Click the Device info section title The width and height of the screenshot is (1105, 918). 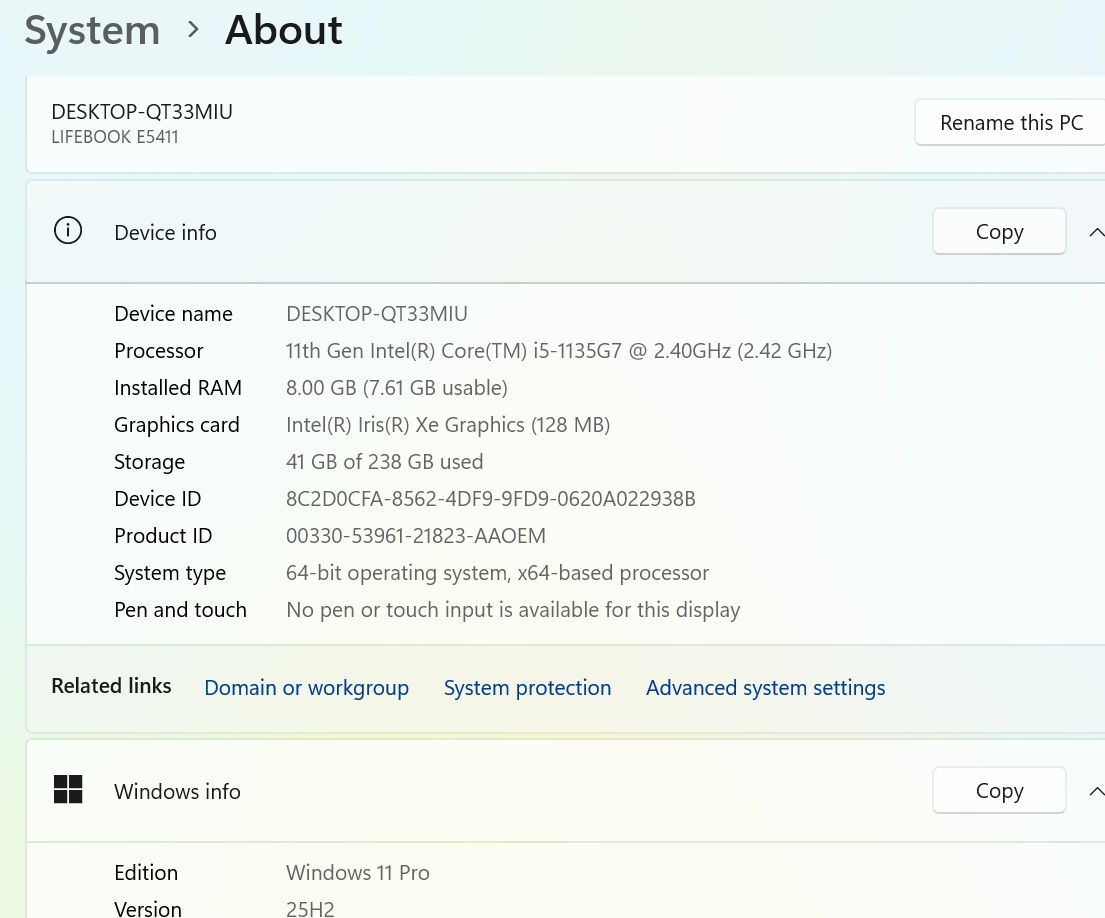pyautogui.click(x=165, y=232)
